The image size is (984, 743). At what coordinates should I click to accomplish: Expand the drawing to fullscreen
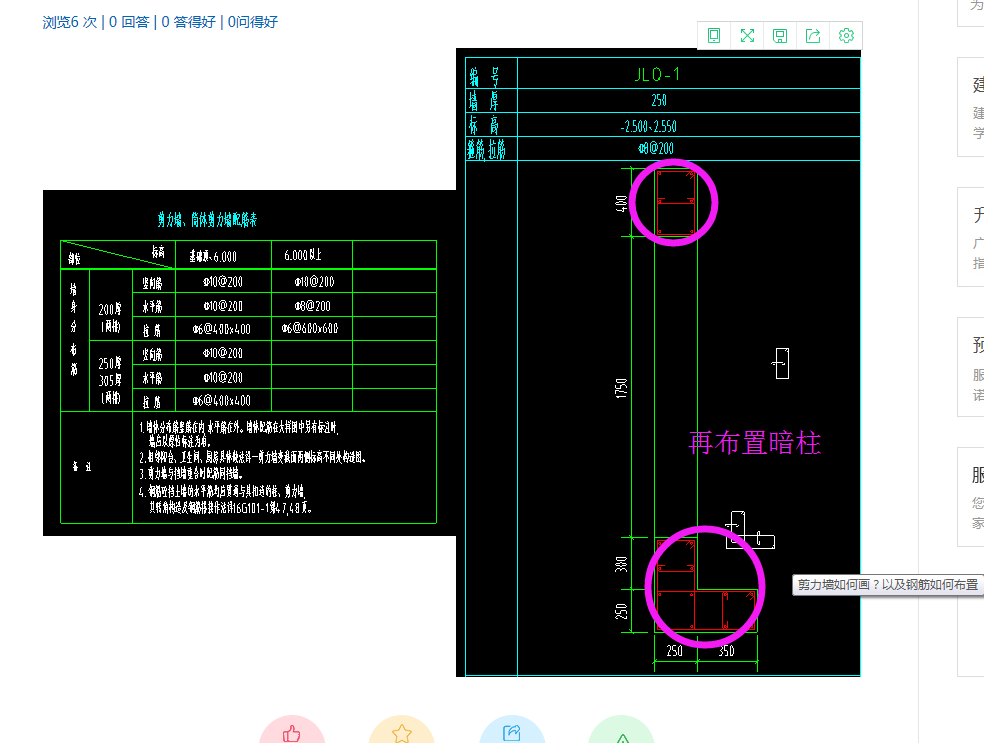(x=747, y=35)
